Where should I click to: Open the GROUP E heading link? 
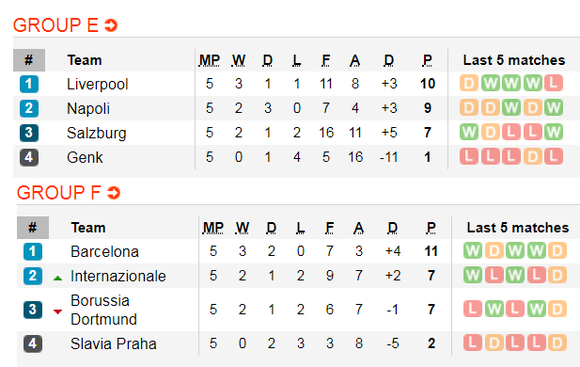click(55, 25)
